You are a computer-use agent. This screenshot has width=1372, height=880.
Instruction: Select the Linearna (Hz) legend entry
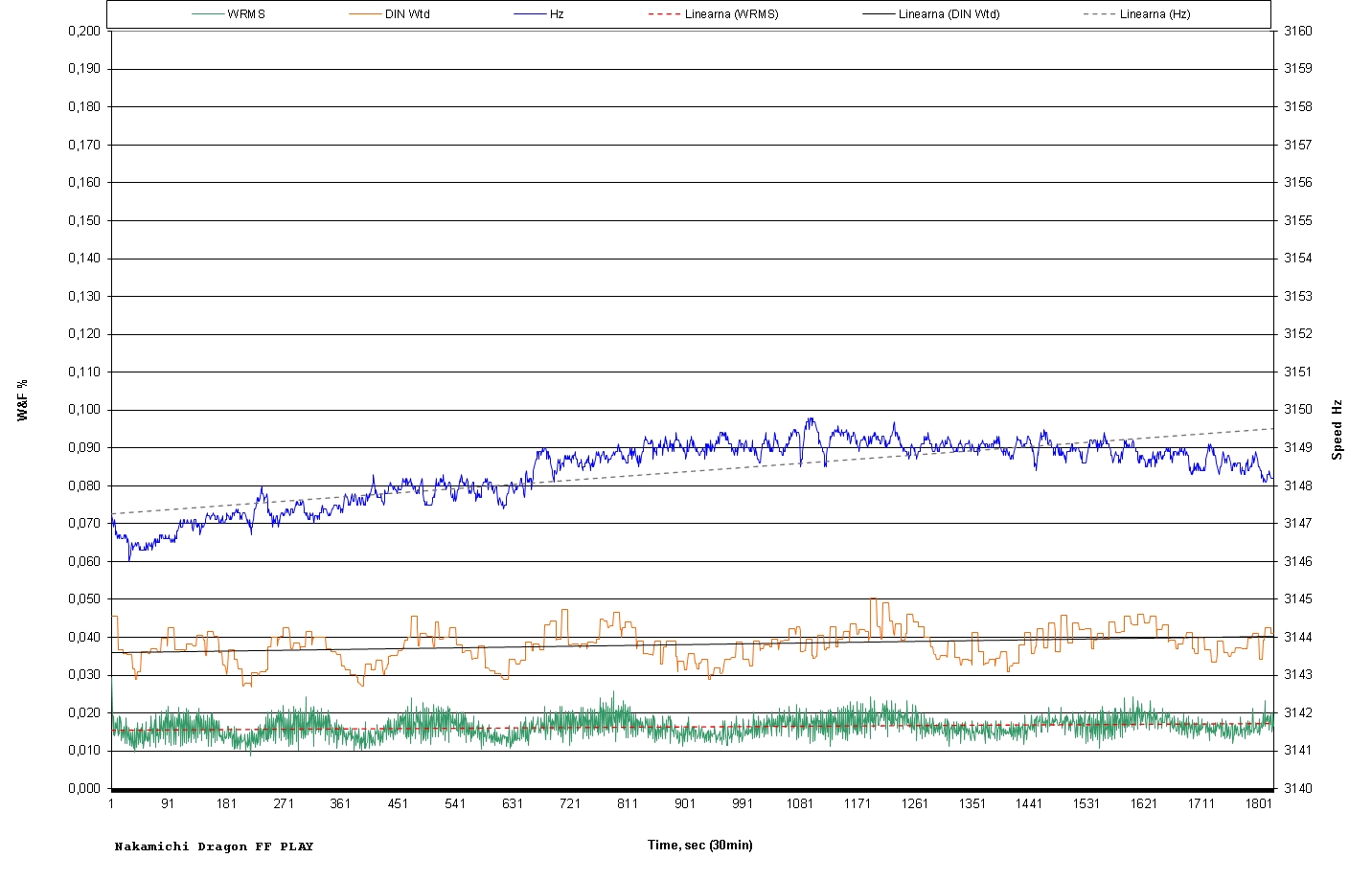coord(1137,14)
